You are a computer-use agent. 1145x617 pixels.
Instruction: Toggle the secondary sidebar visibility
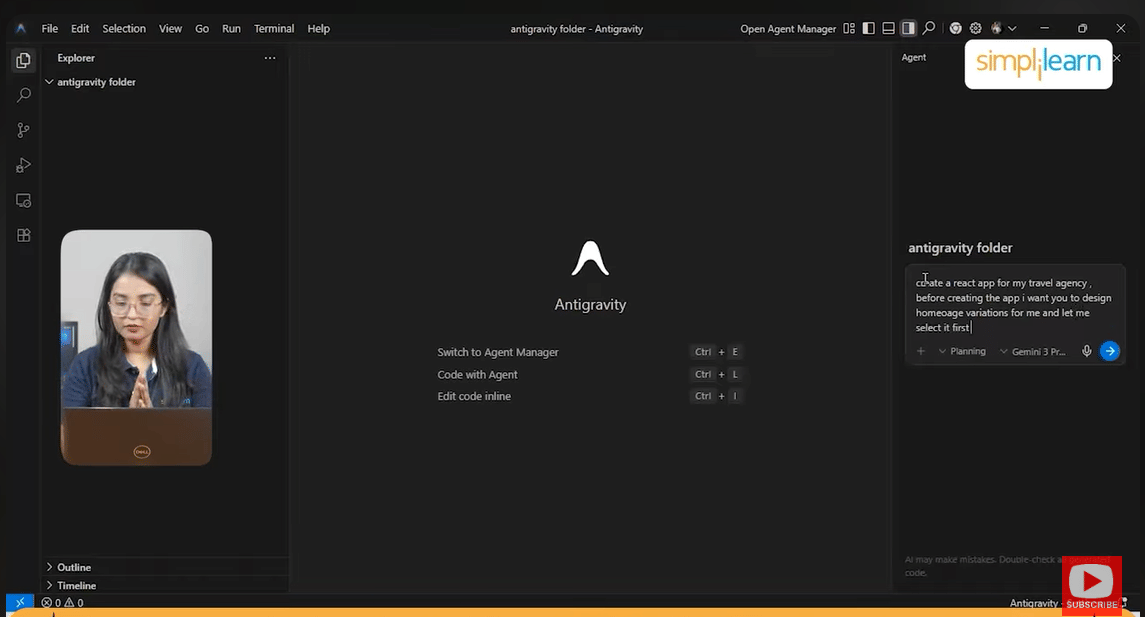[x=908, y=28]
